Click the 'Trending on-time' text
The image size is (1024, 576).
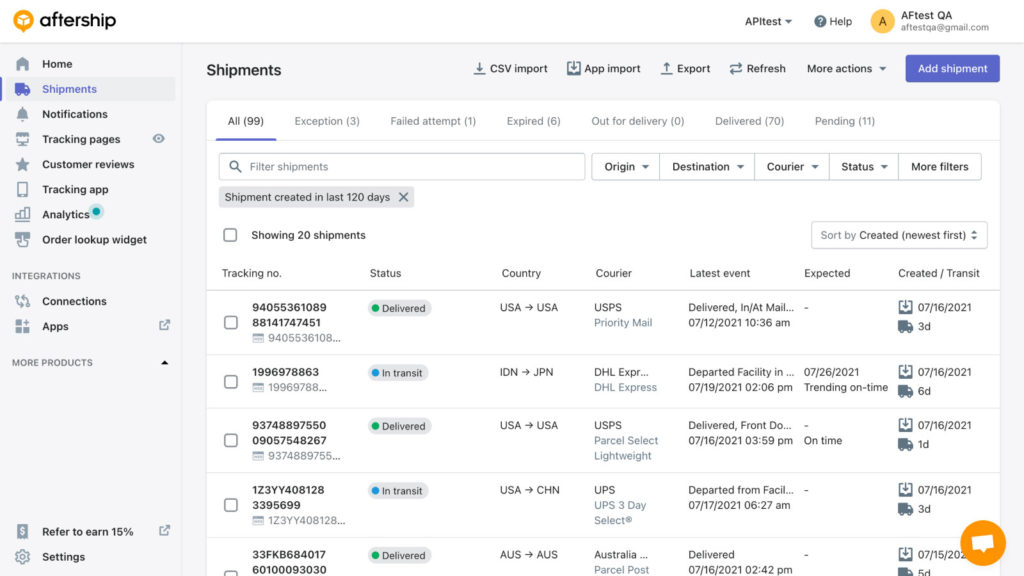point(846,387)
